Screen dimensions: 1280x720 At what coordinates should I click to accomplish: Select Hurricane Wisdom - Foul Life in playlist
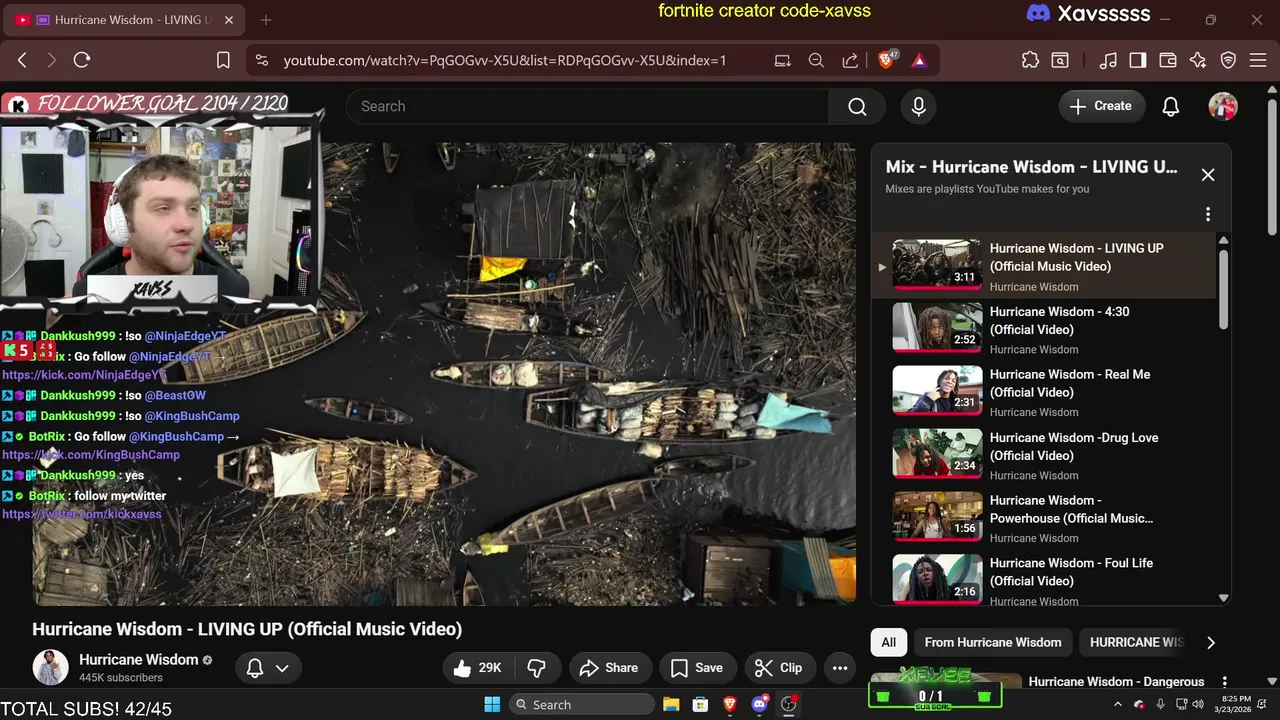[x=1044, y=579]
